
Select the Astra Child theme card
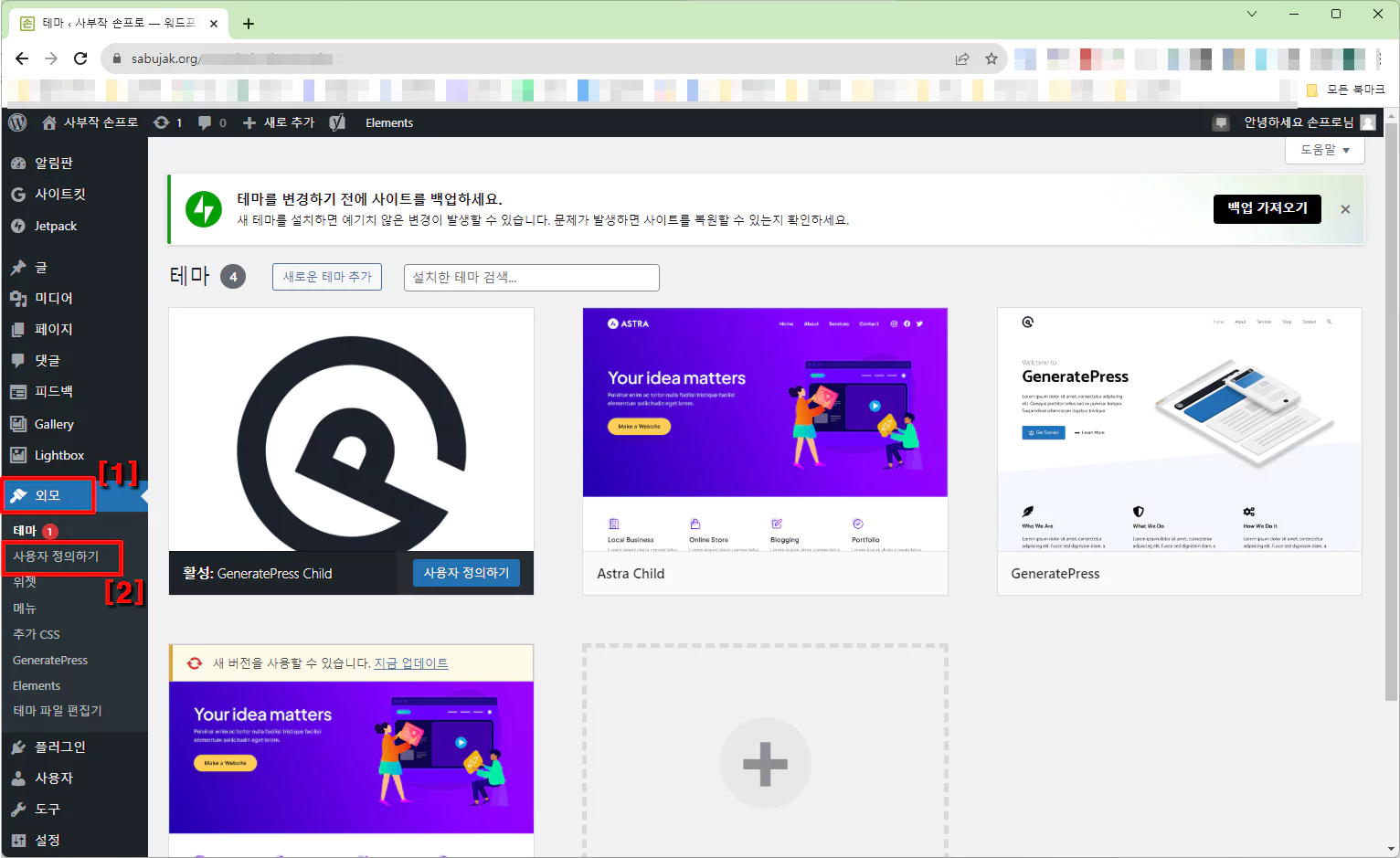pyautogui.click(x=765, y=451)
